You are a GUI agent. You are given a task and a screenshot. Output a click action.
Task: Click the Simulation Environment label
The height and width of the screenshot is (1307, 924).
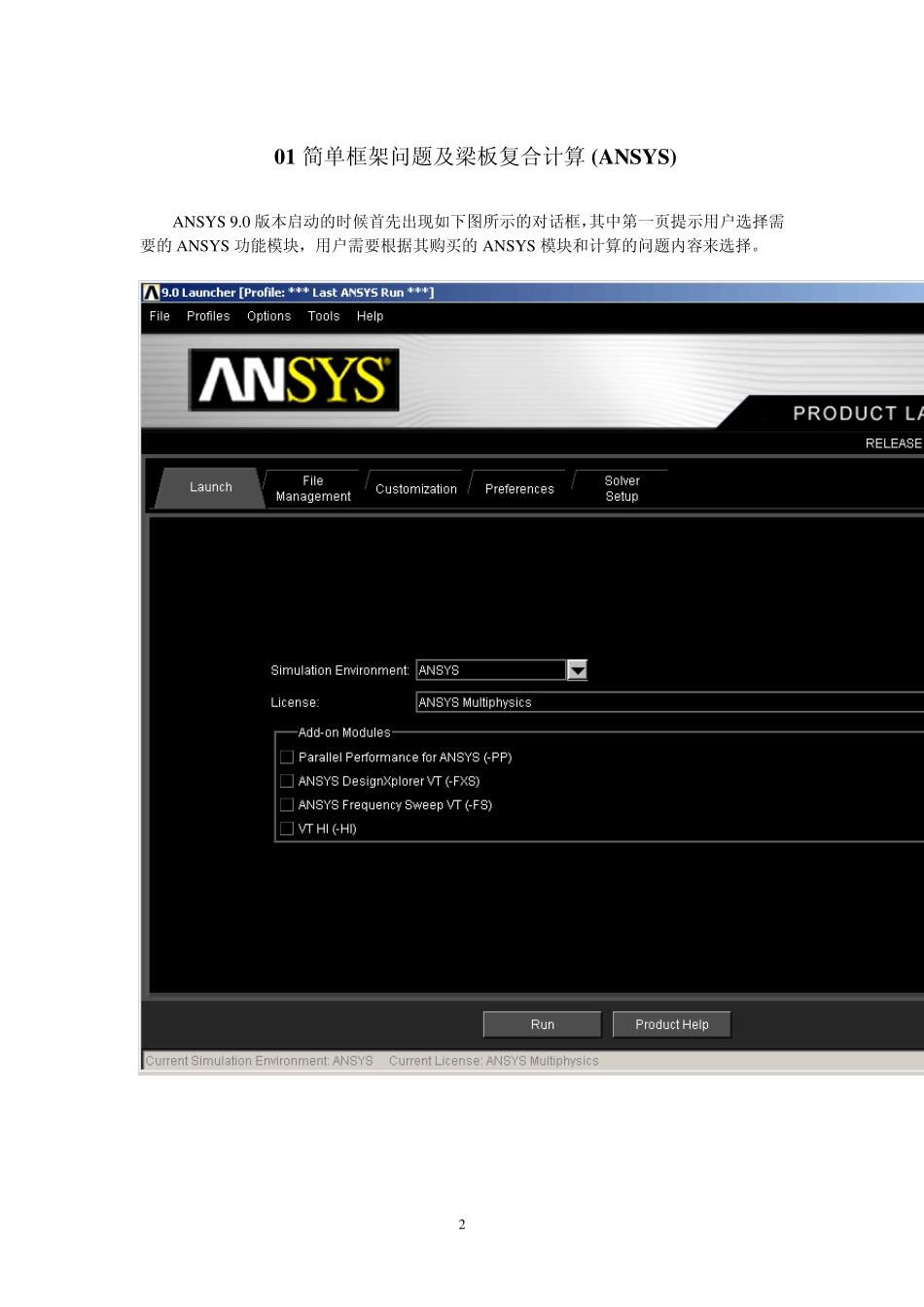339,670
